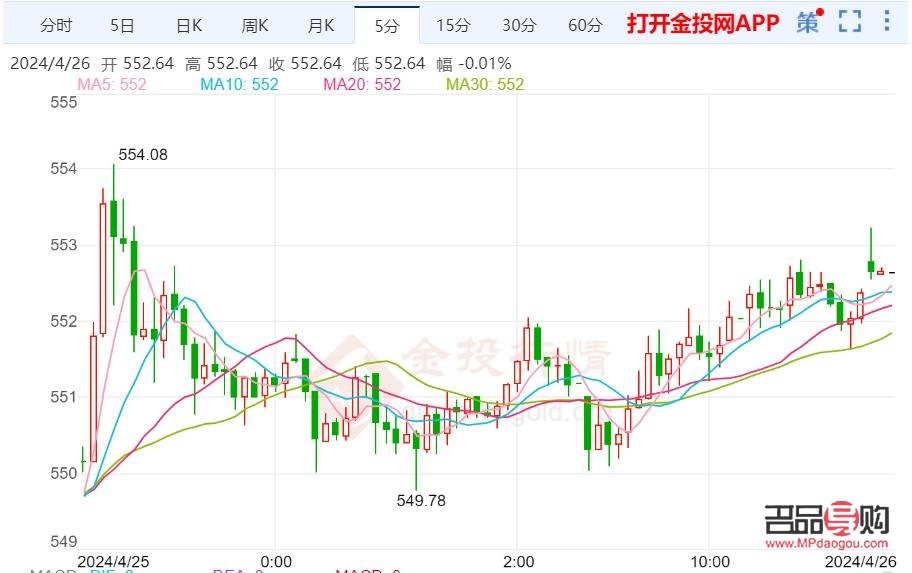The image size is (912, 573).
Task: Click the 名品导购 logo
Action: point(826,519)
